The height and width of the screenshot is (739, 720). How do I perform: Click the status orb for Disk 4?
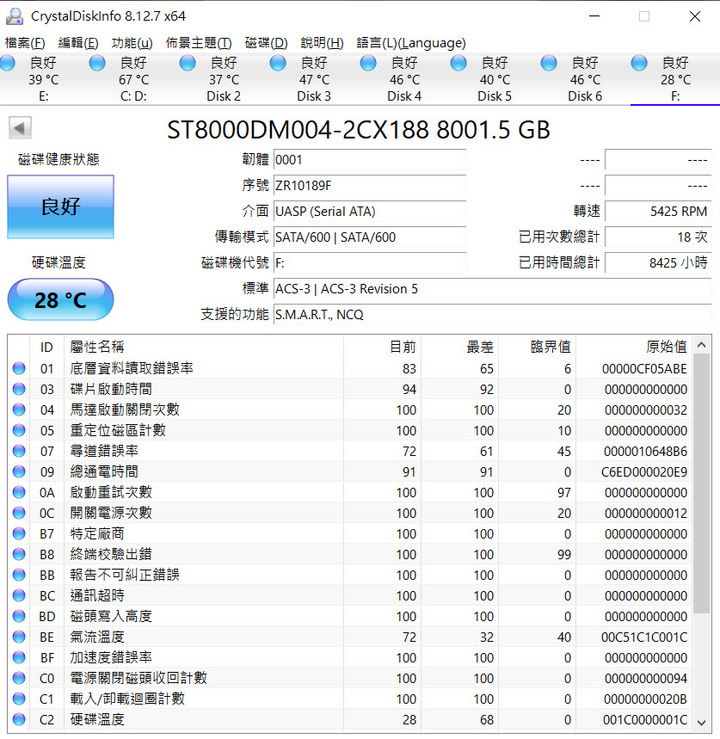click(x=368, y=63)
